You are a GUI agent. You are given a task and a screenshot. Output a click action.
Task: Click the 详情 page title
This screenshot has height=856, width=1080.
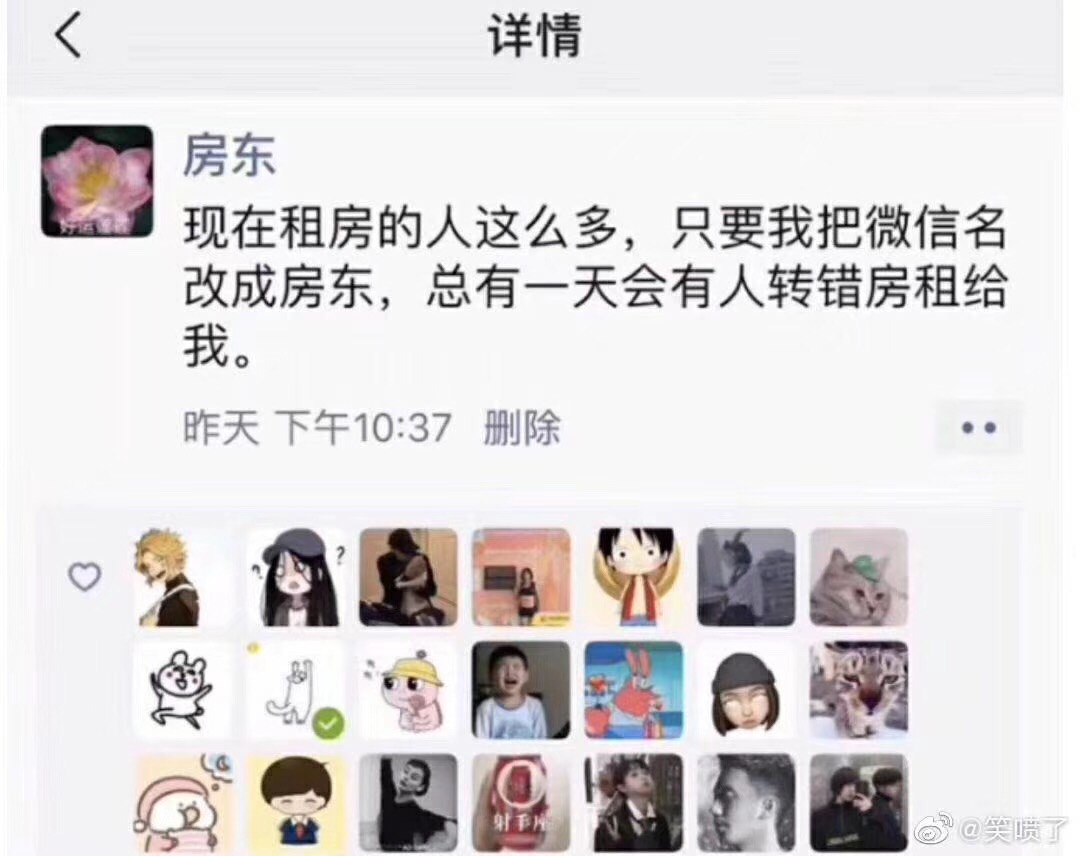click(535, 34)
